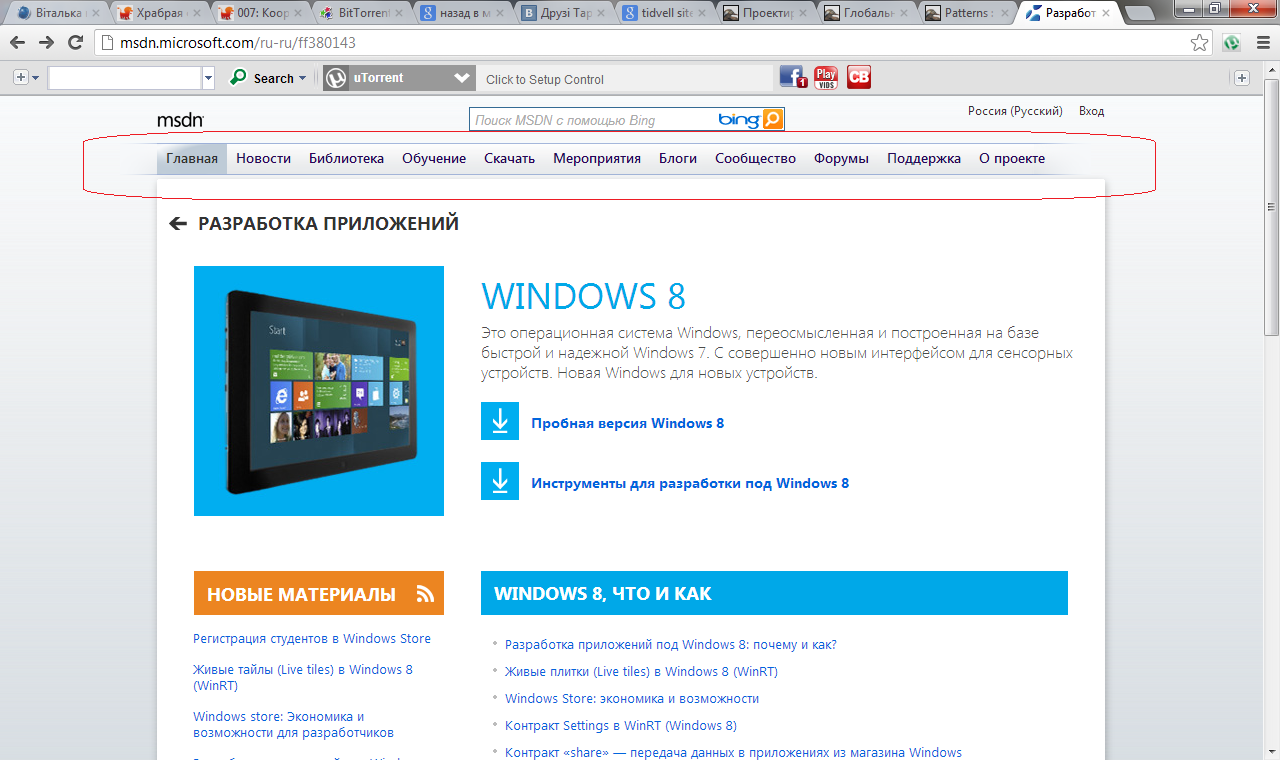Click the plus icon at toolbar's left end

click(20, 78)
